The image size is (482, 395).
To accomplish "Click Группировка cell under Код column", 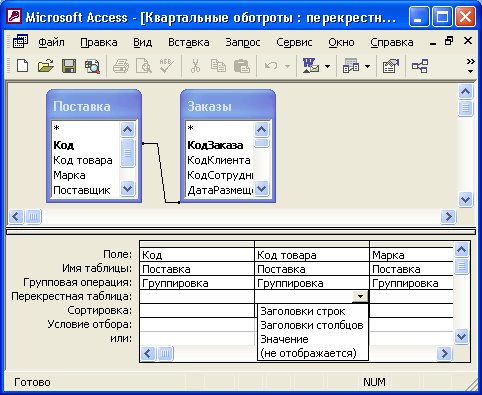I will click(197, 283).
